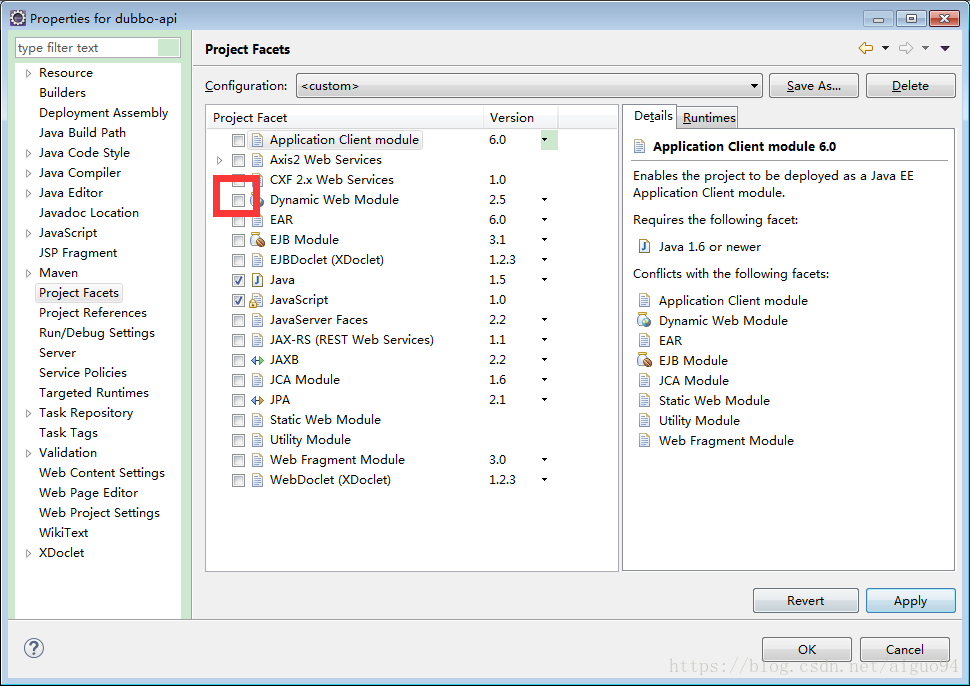Click the Static Web Module facet icon in list
This screenshot has width=970, height=686.
click(257, 420)
